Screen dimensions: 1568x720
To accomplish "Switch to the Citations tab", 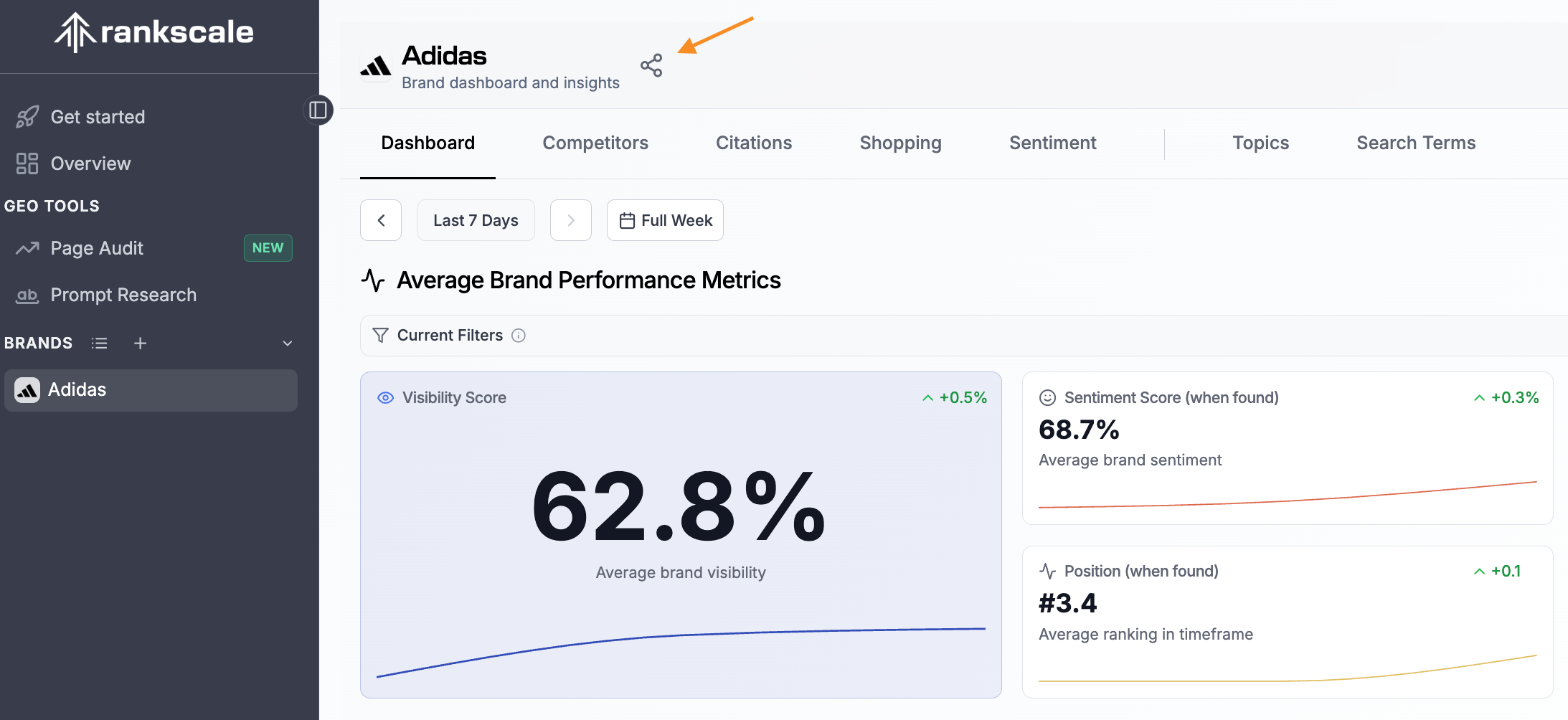I will point(754,143).
